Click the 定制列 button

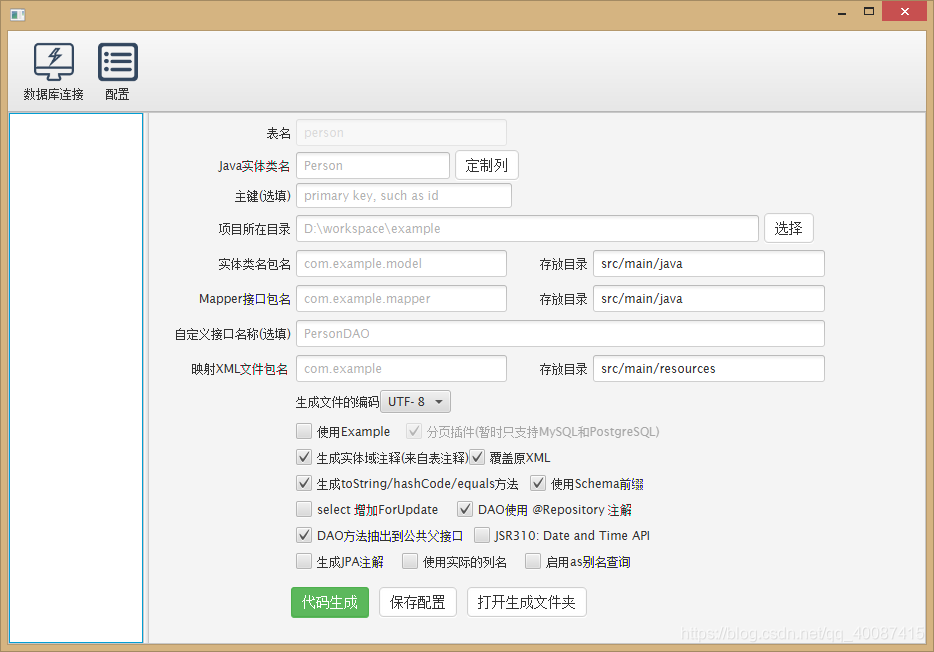pyautogui.click(x=486, y=164)
